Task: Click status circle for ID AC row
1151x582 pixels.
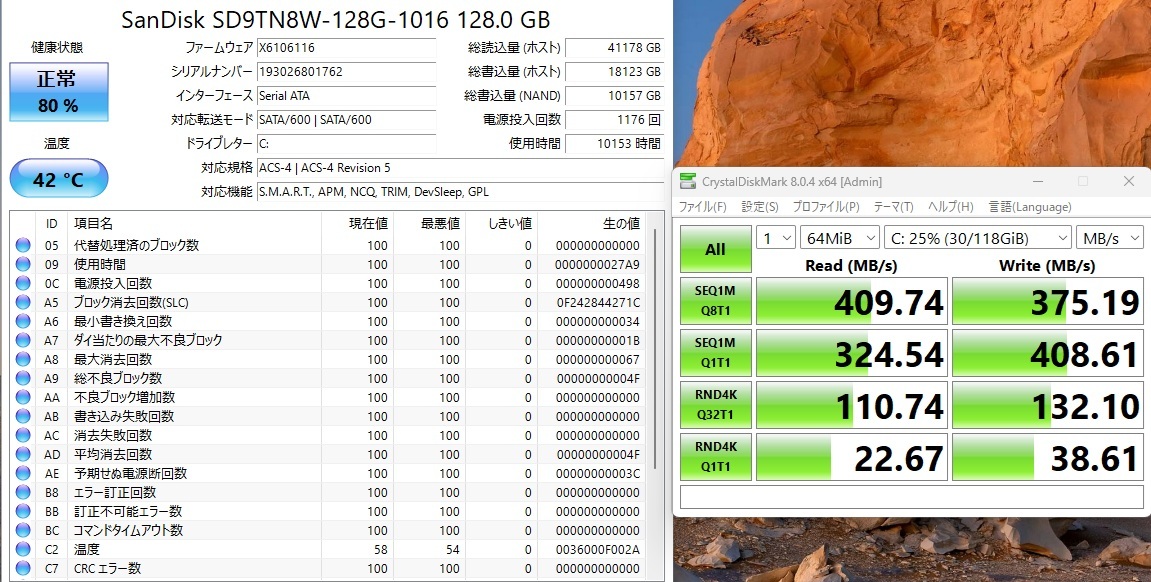Action: tap(23, 435)
